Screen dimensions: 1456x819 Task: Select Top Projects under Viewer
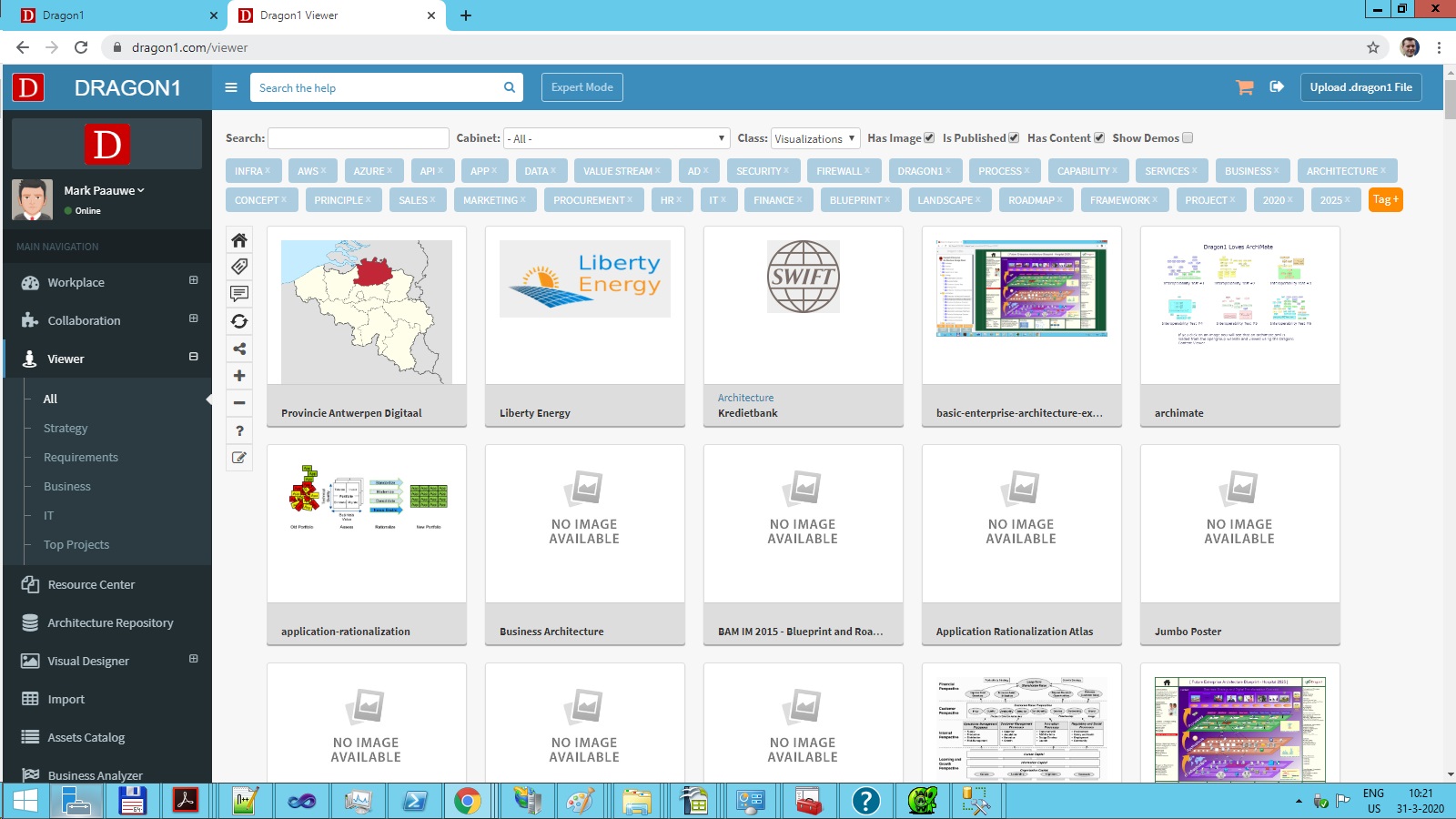(x=76, y=544)
